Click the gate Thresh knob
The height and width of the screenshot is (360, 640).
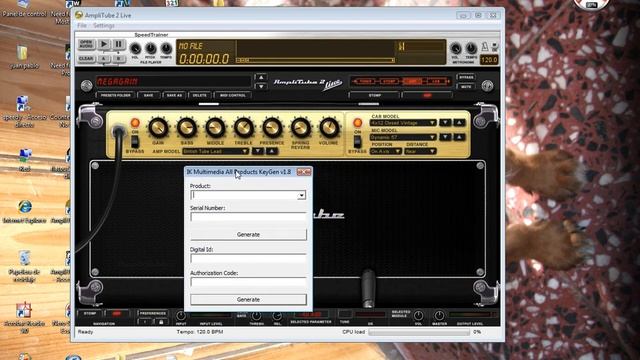click(256, 316)
